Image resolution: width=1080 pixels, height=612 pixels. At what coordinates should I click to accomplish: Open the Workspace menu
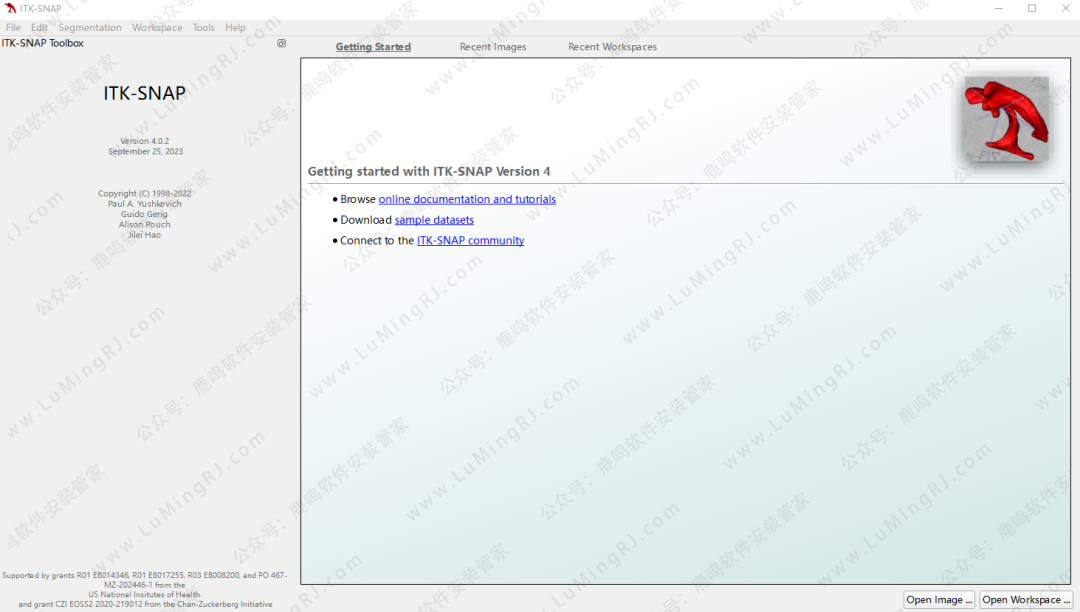157,28
